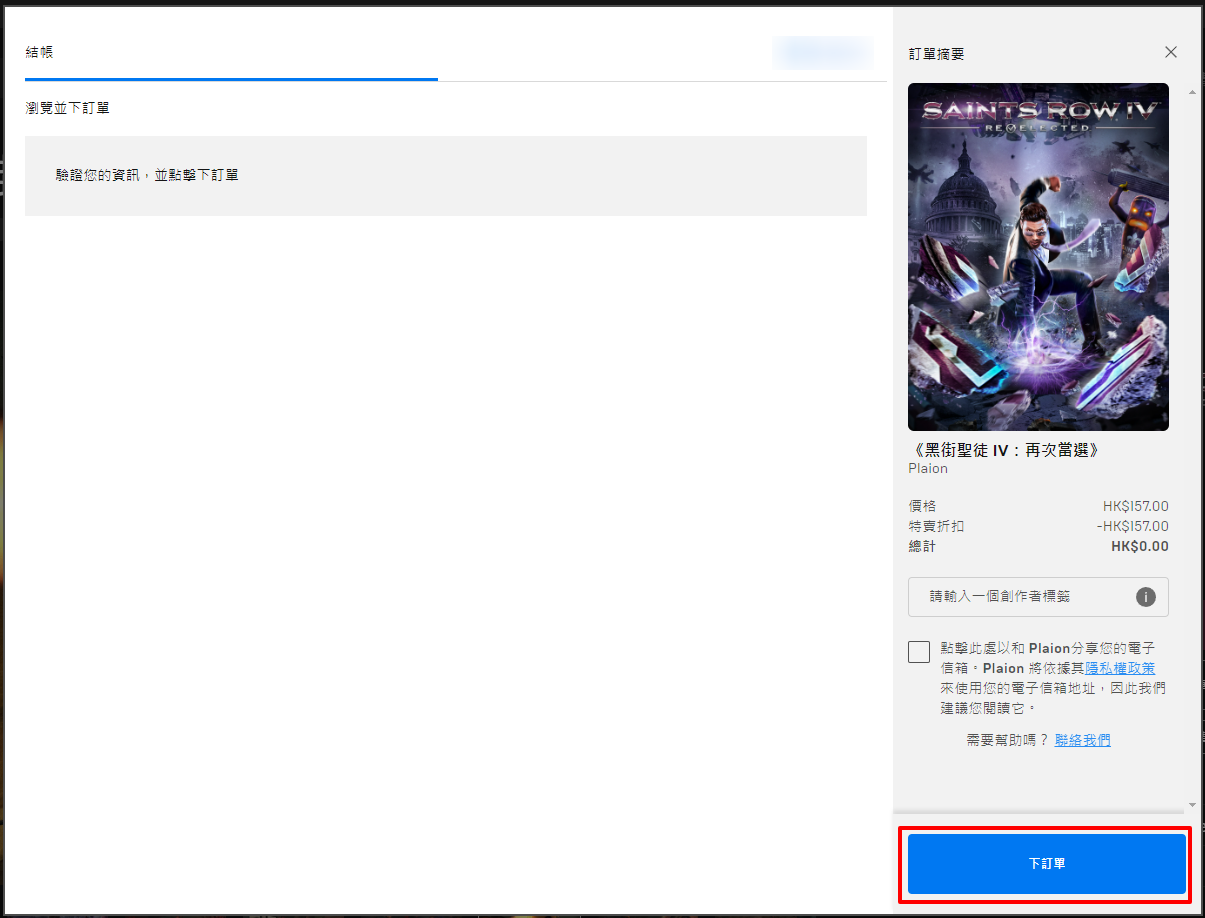Viewport: 1205px width, 918px height.
Task: Open the 聯絡我們 help link
Action: pyautogui.click(x=1082, y=740)
